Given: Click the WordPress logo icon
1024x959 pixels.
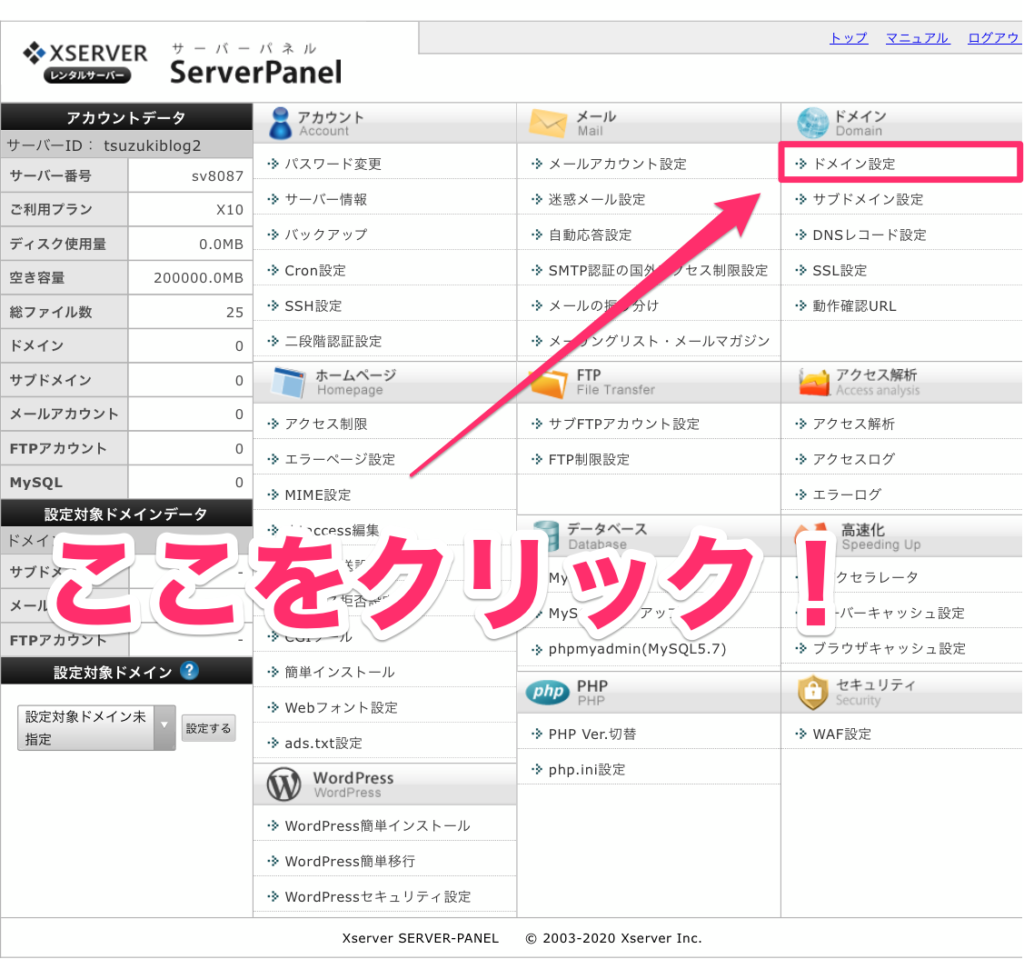Looking at the screenshot, I should pyautogui.click(x=284, y=784).
